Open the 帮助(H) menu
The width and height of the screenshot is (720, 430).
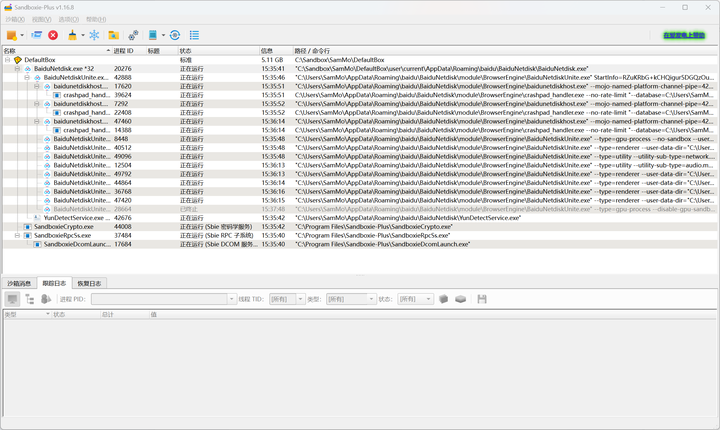[x=96, y=19]
